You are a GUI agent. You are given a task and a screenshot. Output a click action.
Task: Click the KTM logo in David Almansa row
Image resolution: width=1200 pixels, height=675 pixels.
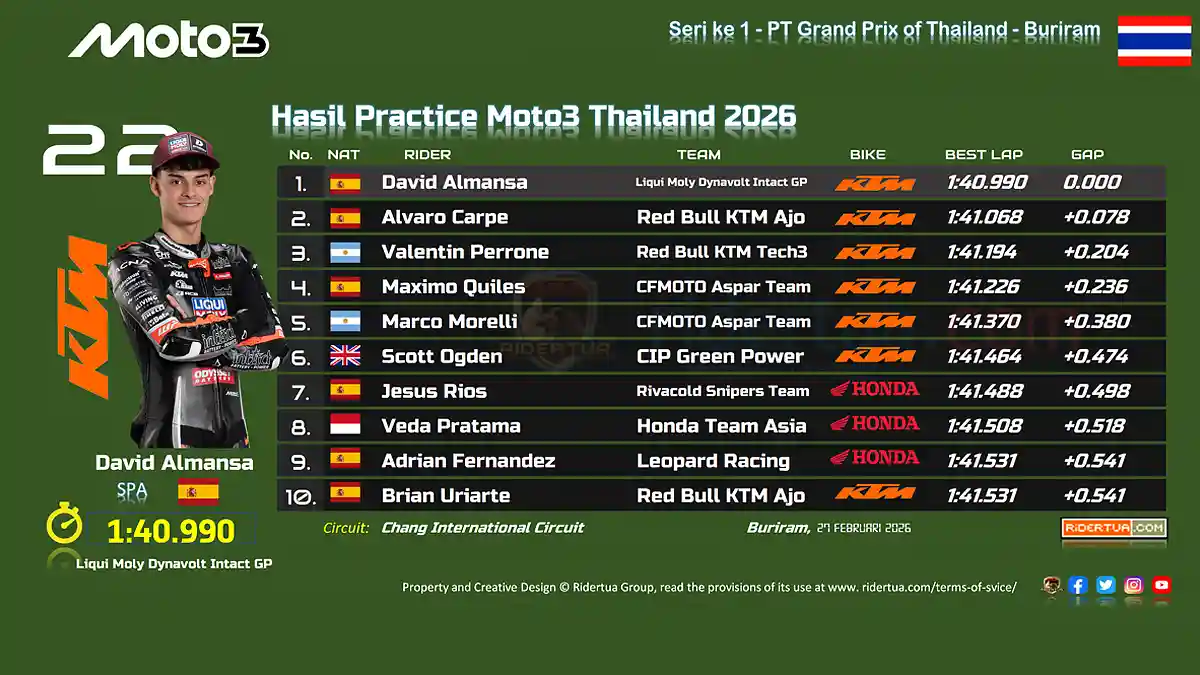[874, 183]
